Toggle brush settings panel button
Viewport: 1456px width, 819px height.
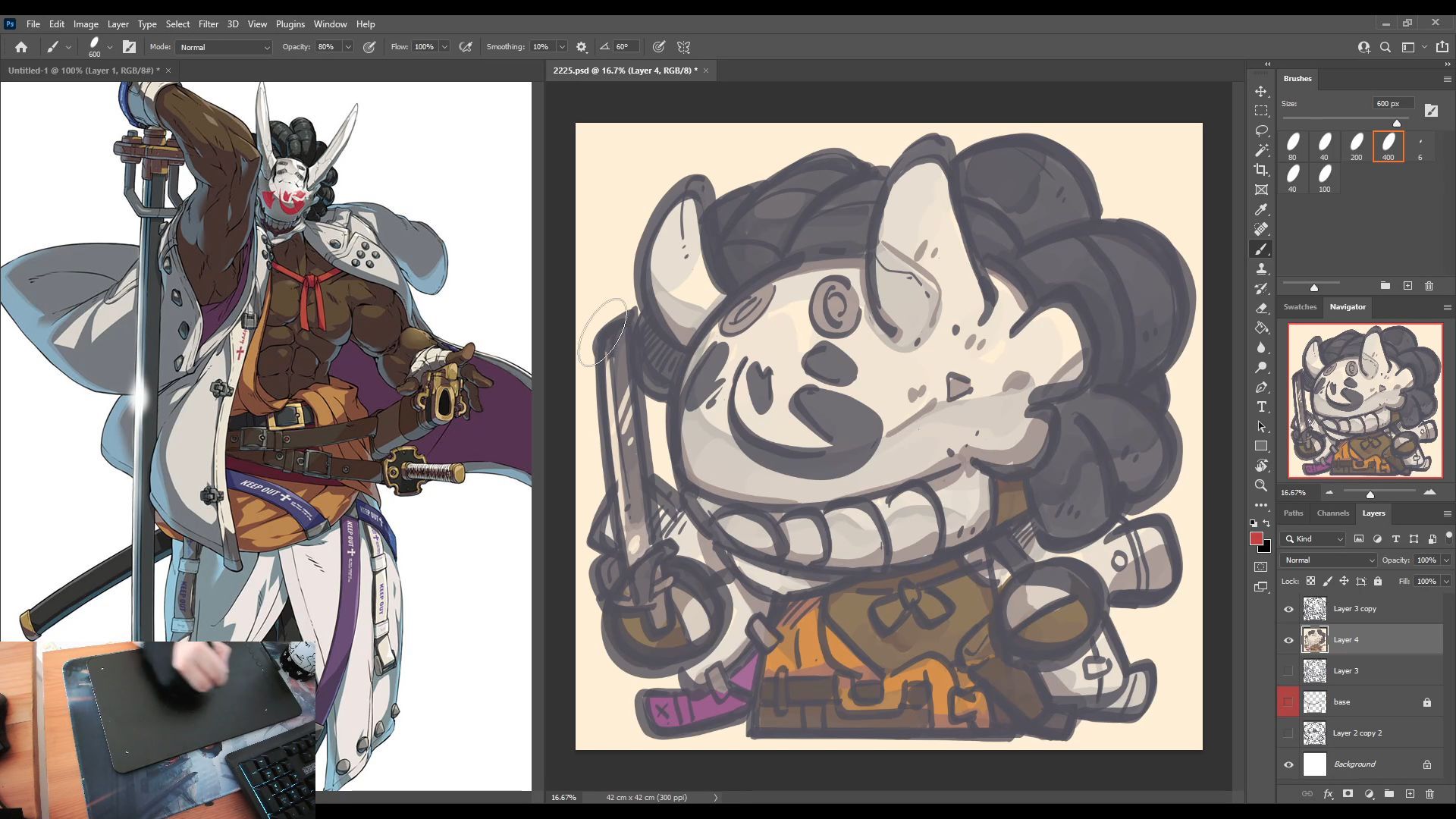click(x=129, y=47)
